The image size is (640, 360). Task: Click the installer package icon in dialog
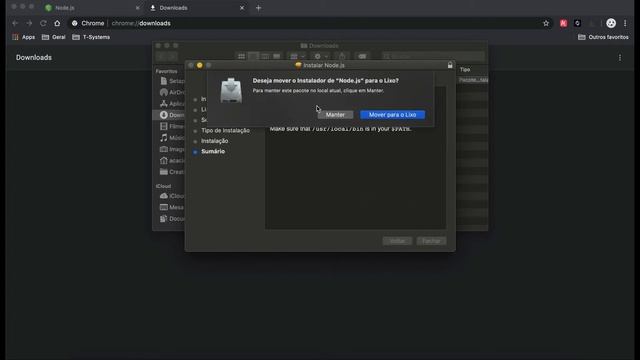(231, 91)
